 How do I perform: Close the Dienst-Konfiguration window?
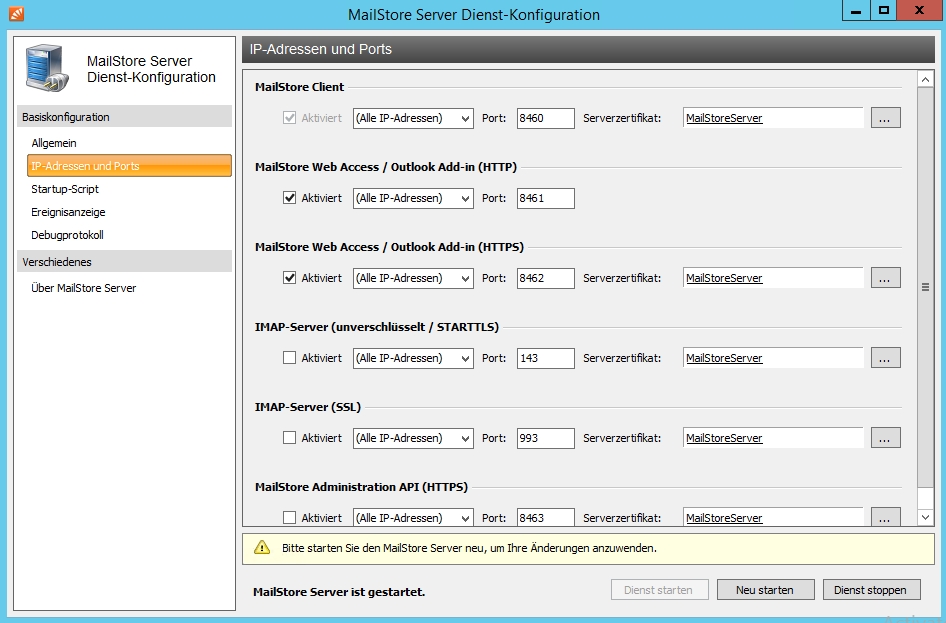coord(919,10)
